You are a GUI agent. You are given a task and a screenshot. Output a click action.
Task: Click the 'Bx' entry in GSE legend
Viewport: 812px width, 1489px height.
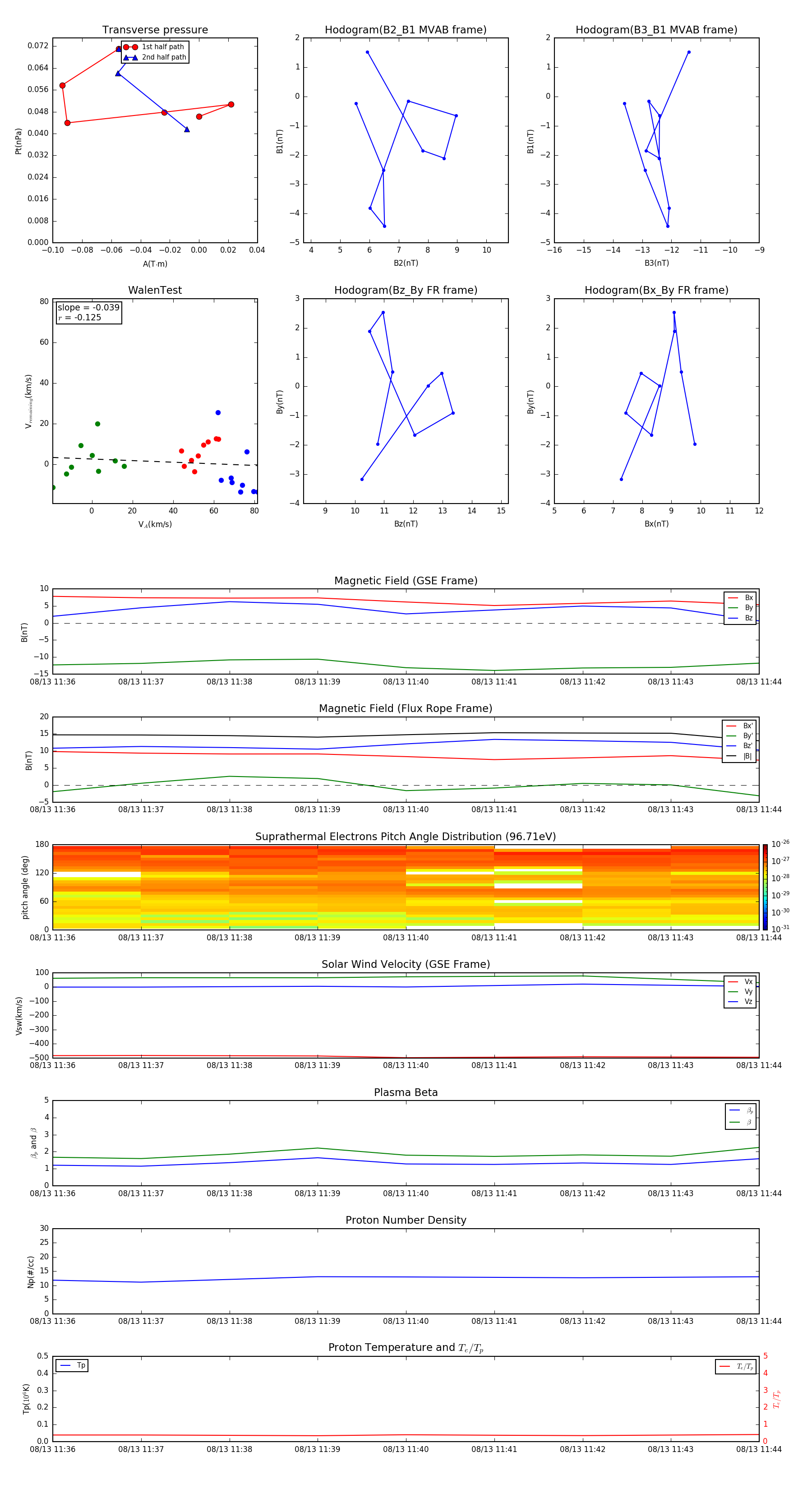pyautogui.click(x=740, y=598)
